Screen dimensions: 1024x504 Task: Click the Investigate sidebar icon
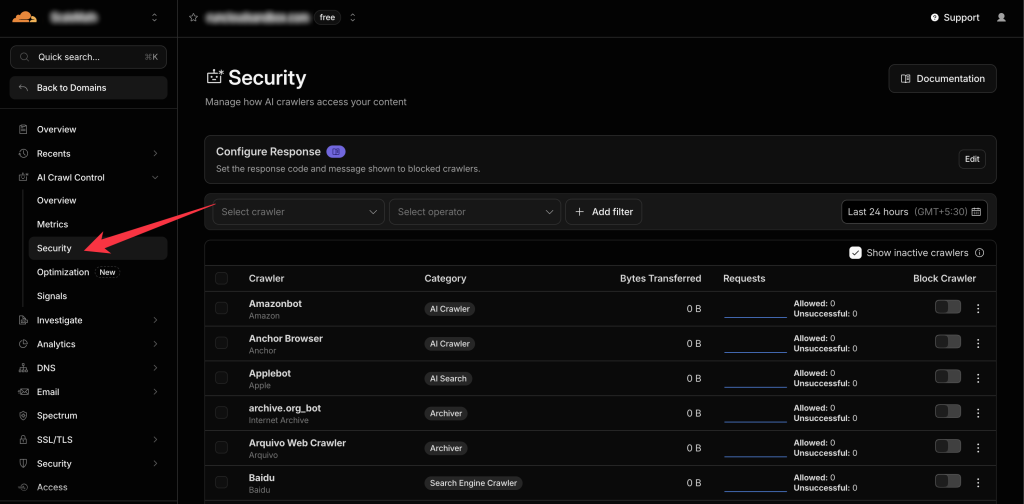[x=24, y=321]
